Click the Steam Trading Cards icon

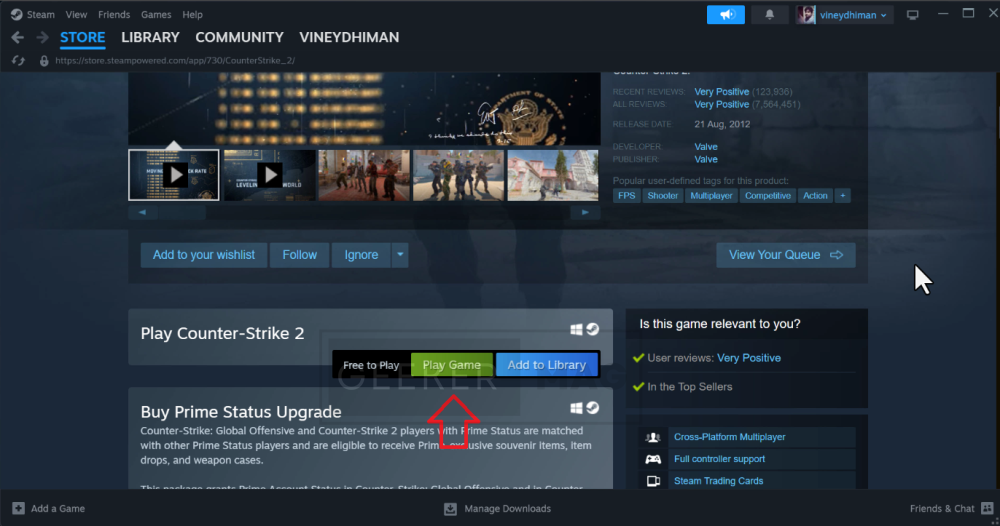tap(653, 481)
